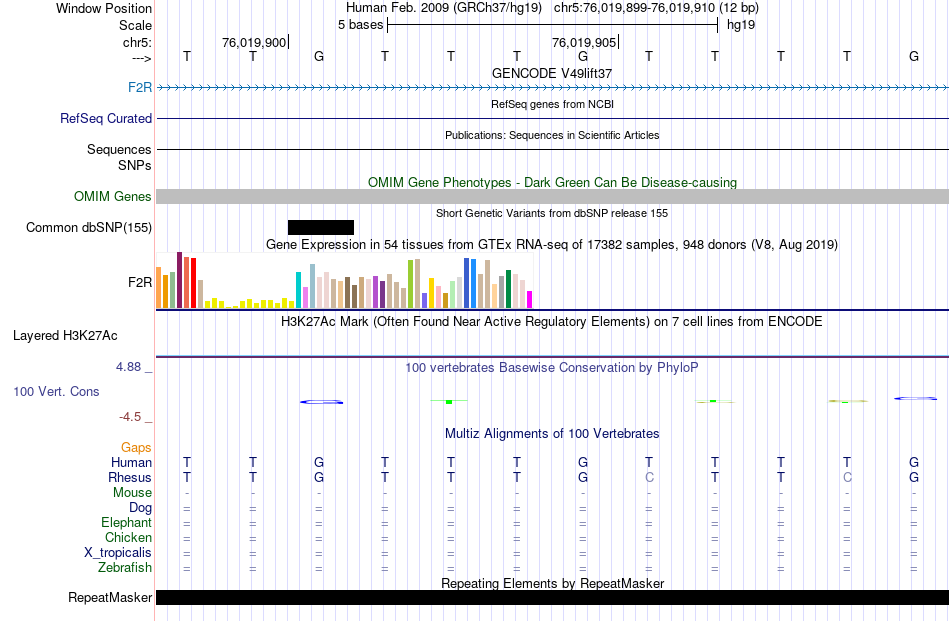The image size is (950, 621).
Task: Select the black dbSNP variant block
Action: (321, 227)
